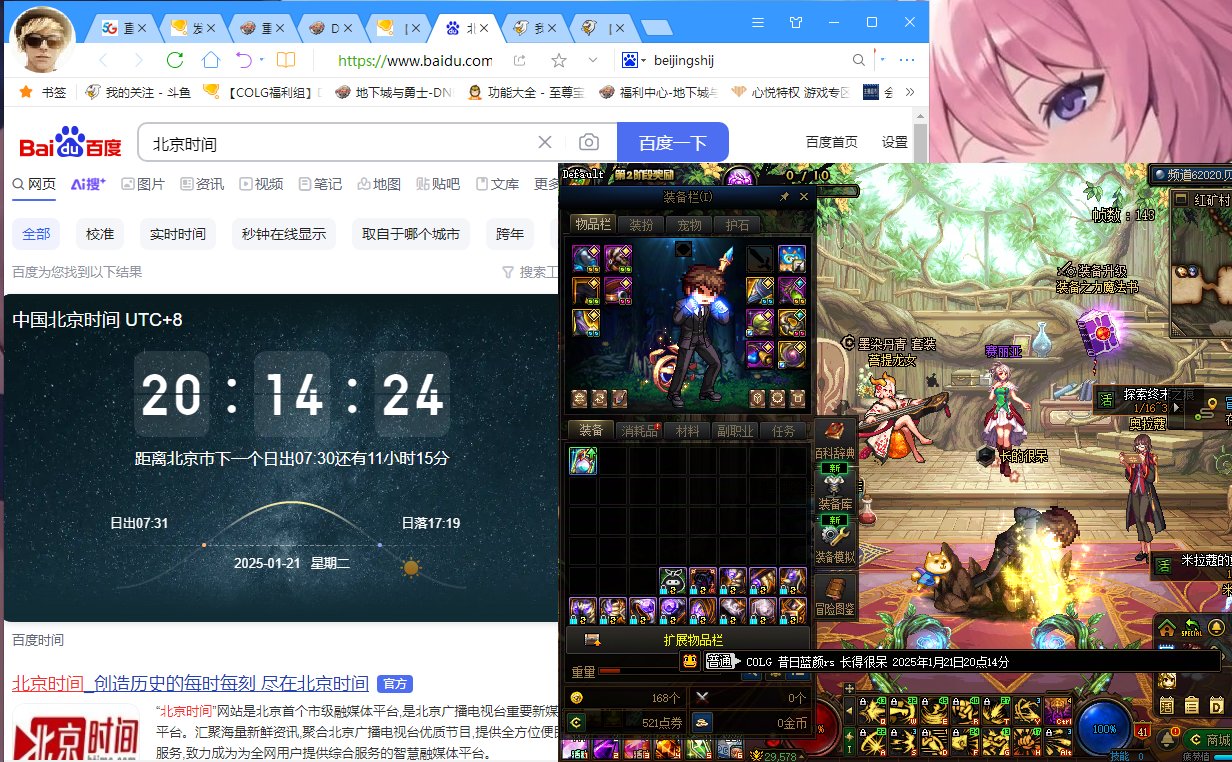Click the camera image-search icon in Baidu
Screen dimensions: 1232x762
tap(589, 143)
